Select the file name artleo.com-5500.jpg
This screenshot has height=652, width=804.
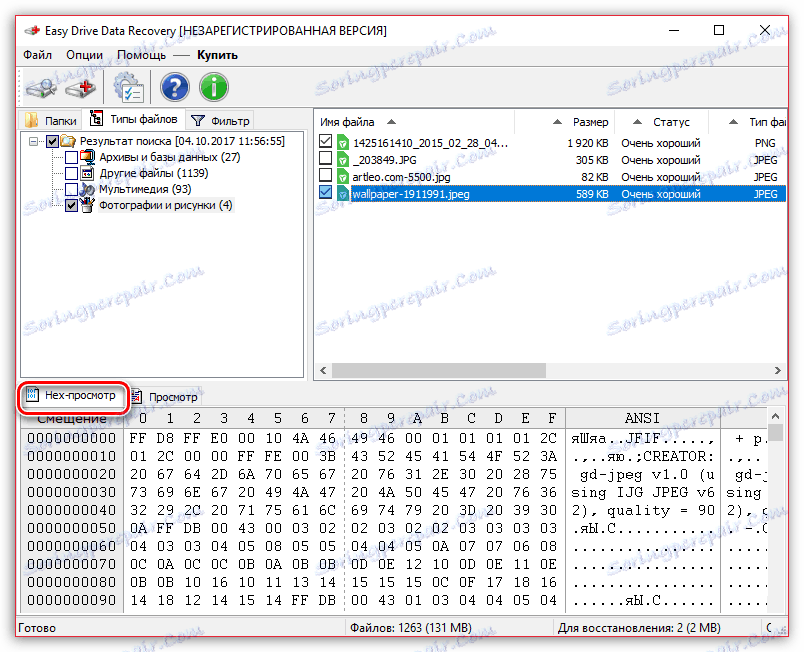[401, 177]
